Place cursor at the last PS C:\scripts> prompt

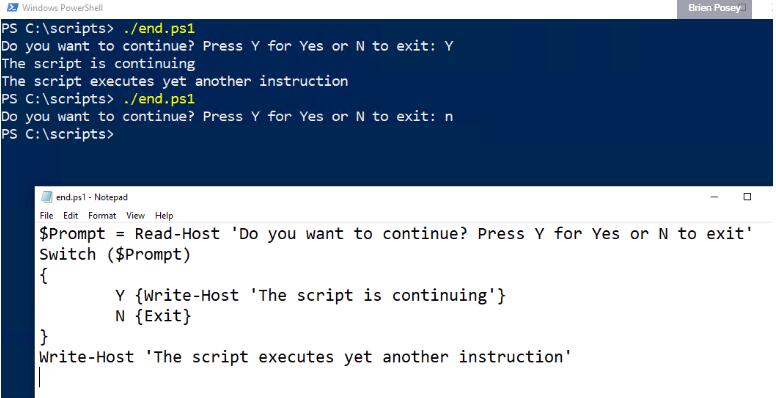[x=57, y=134]
